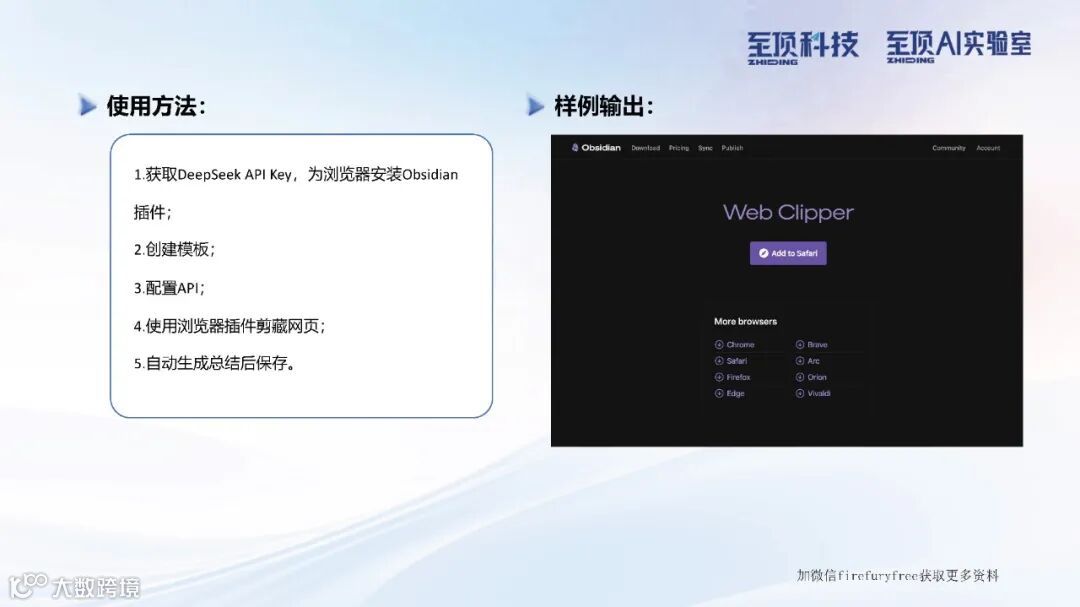Click the 至顶科技 logo

click(803, 47)
